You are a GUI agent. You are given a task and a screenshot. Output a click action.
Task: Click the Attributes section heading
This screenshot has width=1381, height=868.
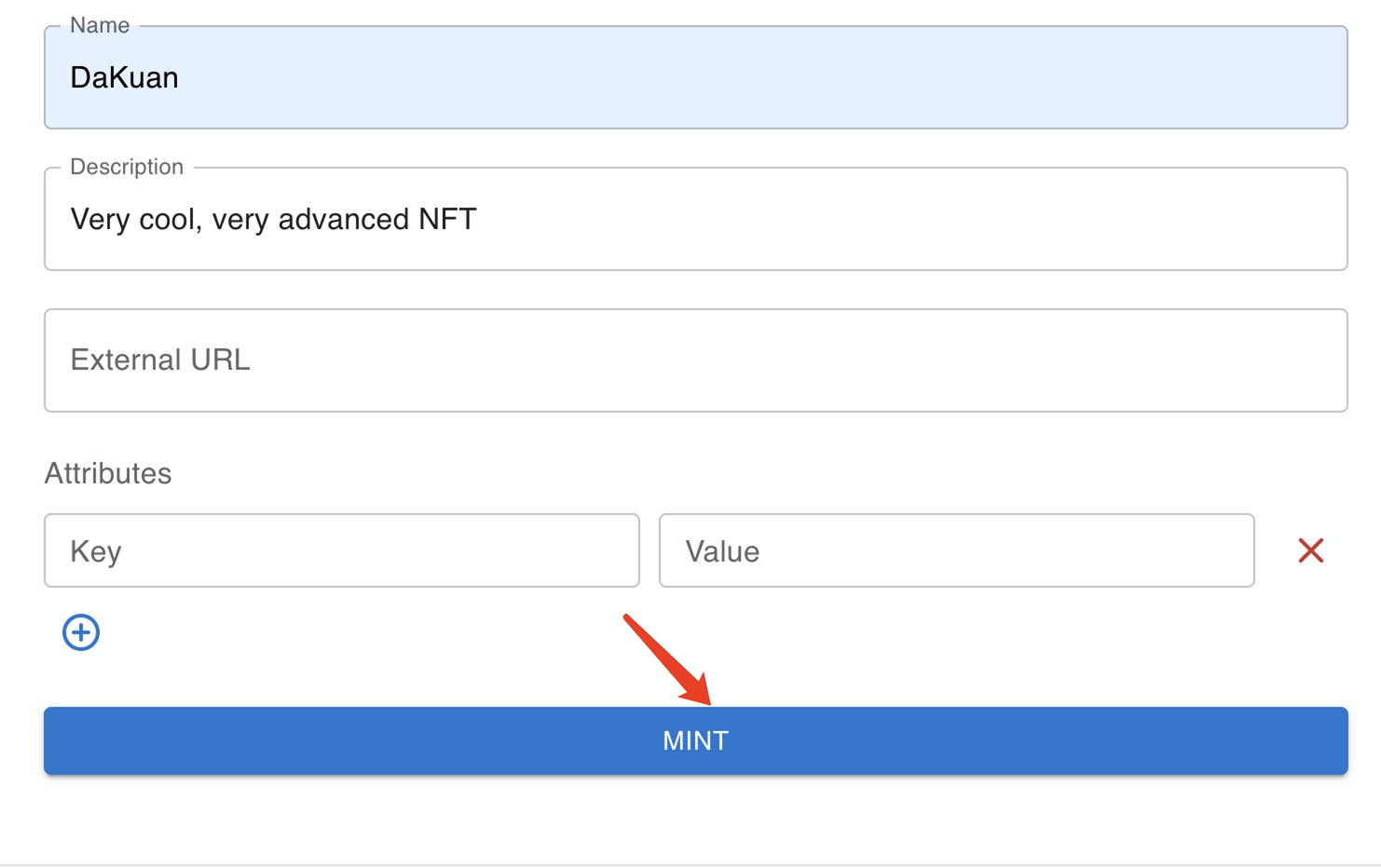(x=108, y=473)
